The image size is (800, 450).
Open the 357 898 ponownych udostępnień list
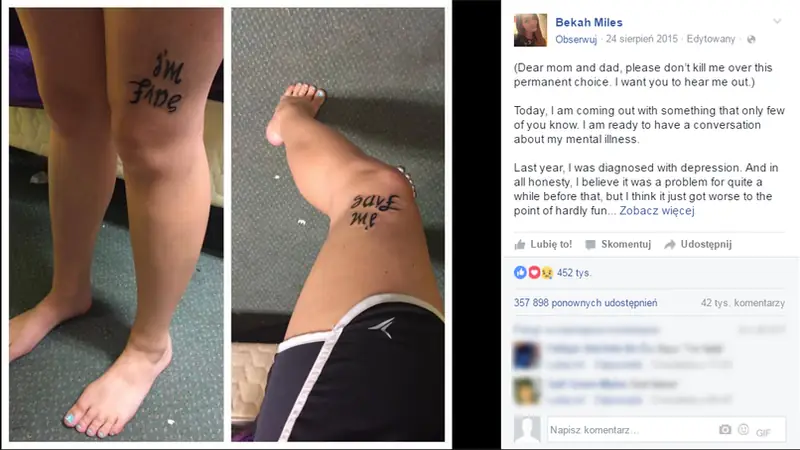tap(585, 303)
